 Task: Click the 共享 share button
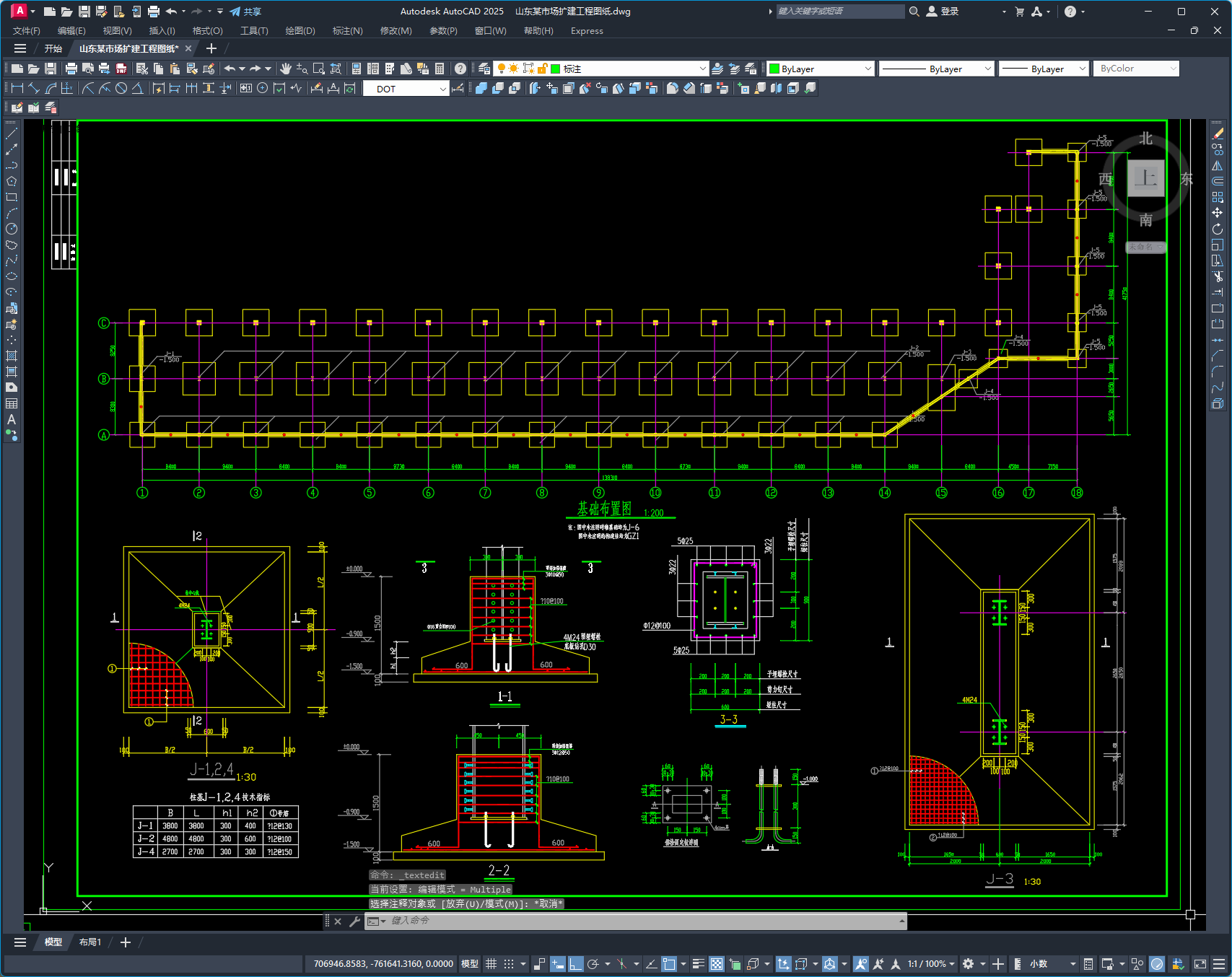point(245,12)
